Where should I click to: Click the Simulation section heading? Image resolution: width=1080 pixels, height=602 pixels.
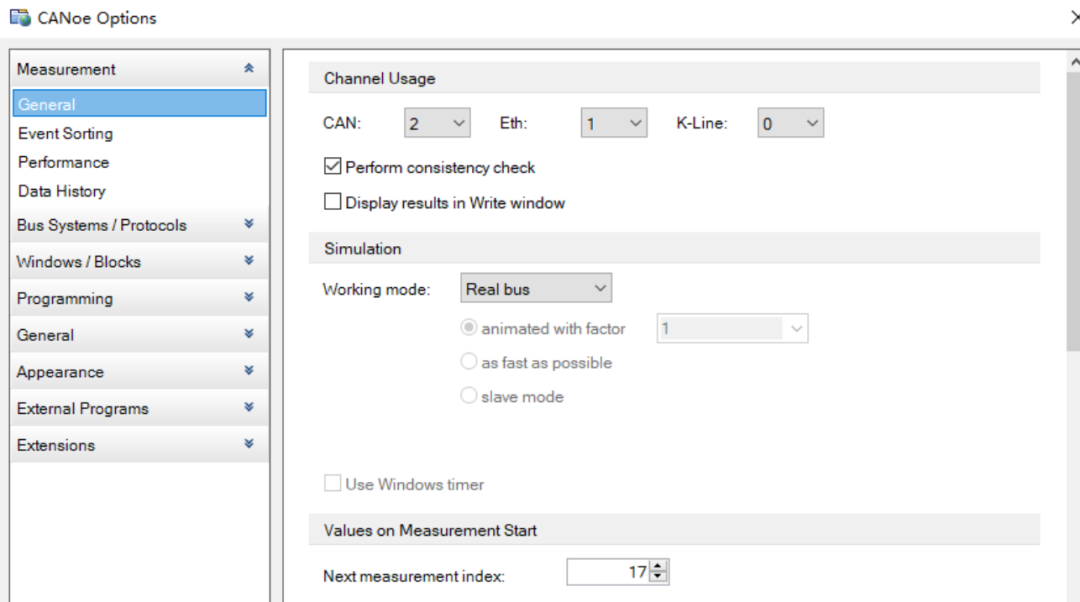click(x=362, y=249)
